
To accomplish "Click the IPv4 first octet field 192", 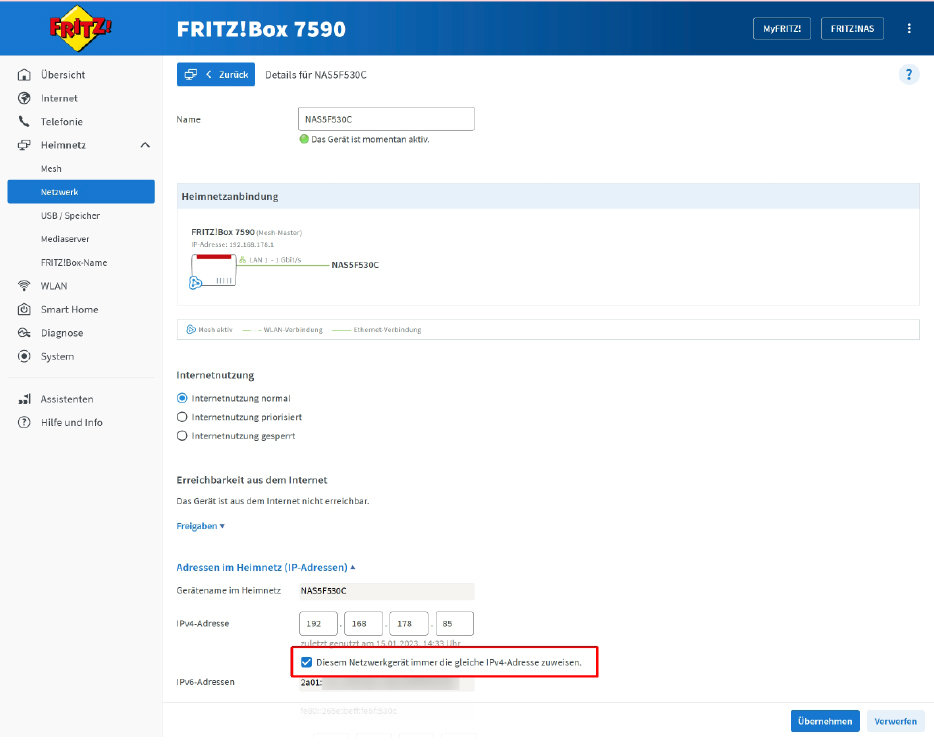I will (x=319, y=624).
